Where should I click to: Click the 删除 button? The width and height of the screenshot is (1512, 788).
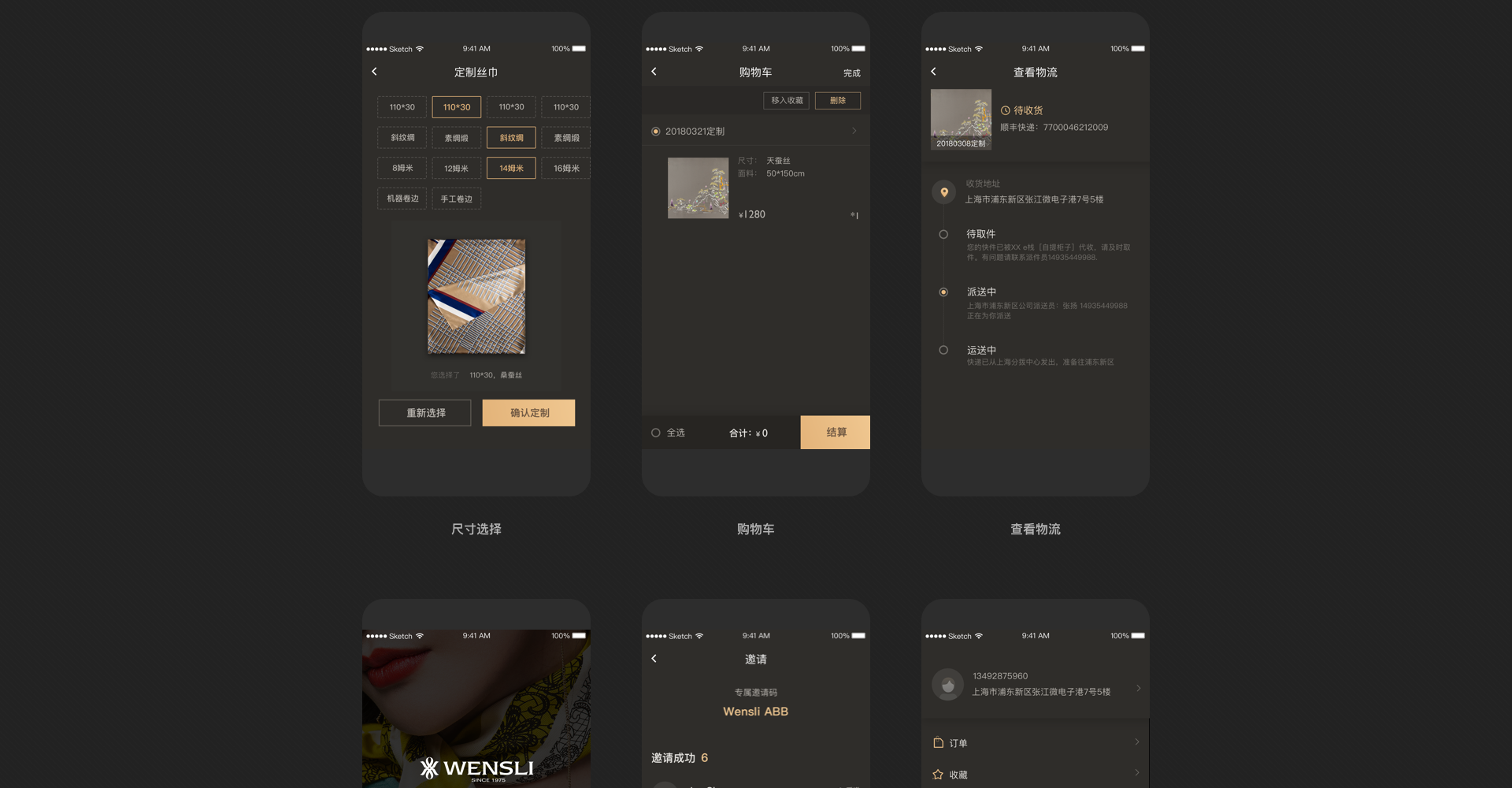point(838,100)
